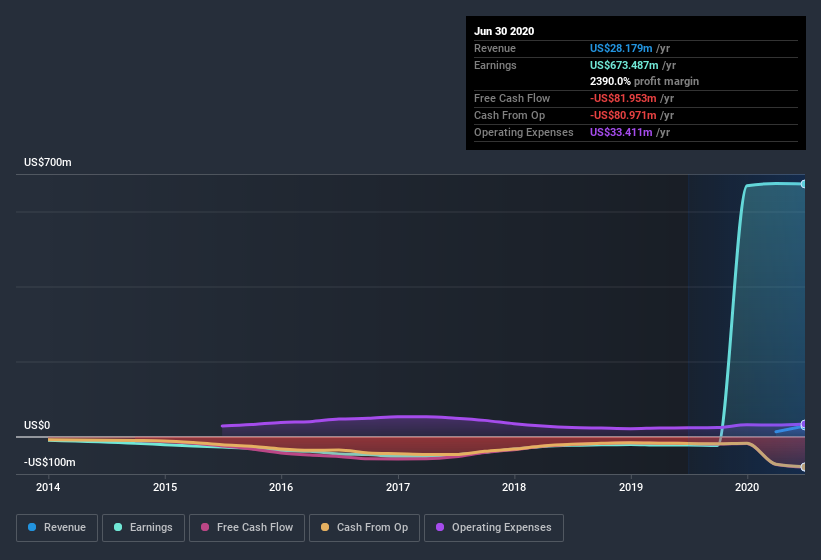Click the Operating Expenses tooltip label
The image size is (821, 560).
click(524, 132)
